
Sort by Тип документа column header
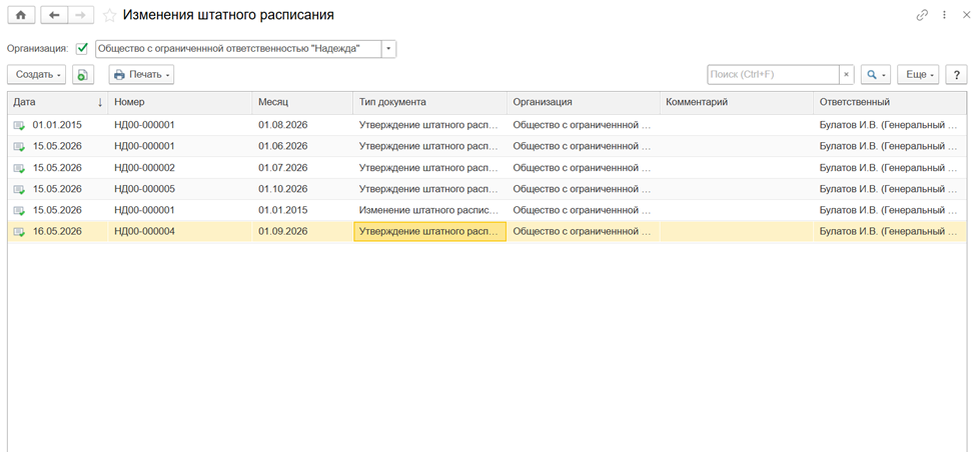point(430,103)
